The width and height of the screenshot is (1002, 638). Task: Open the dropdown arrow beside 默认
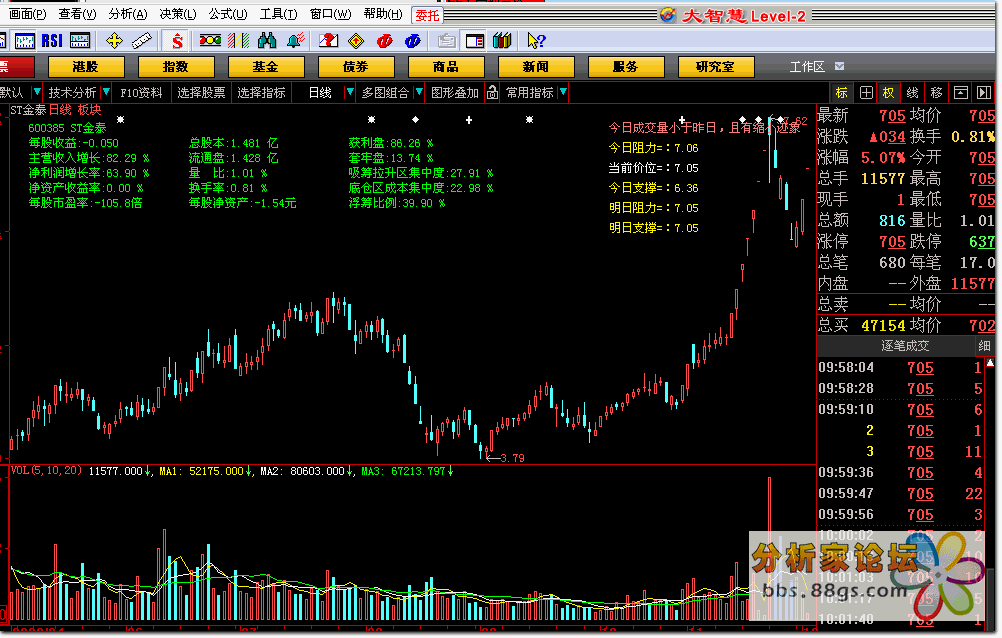(37, 93)
